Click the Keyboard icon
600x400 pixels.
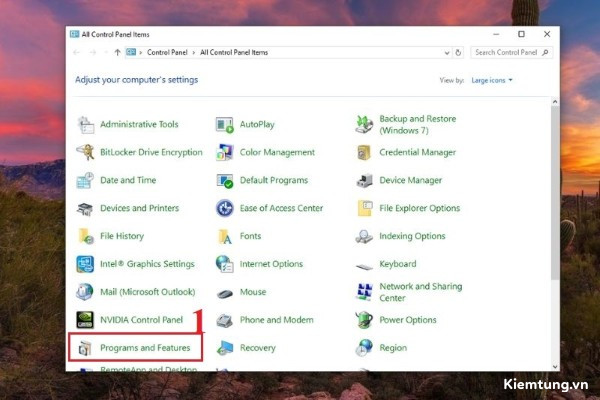364,266
